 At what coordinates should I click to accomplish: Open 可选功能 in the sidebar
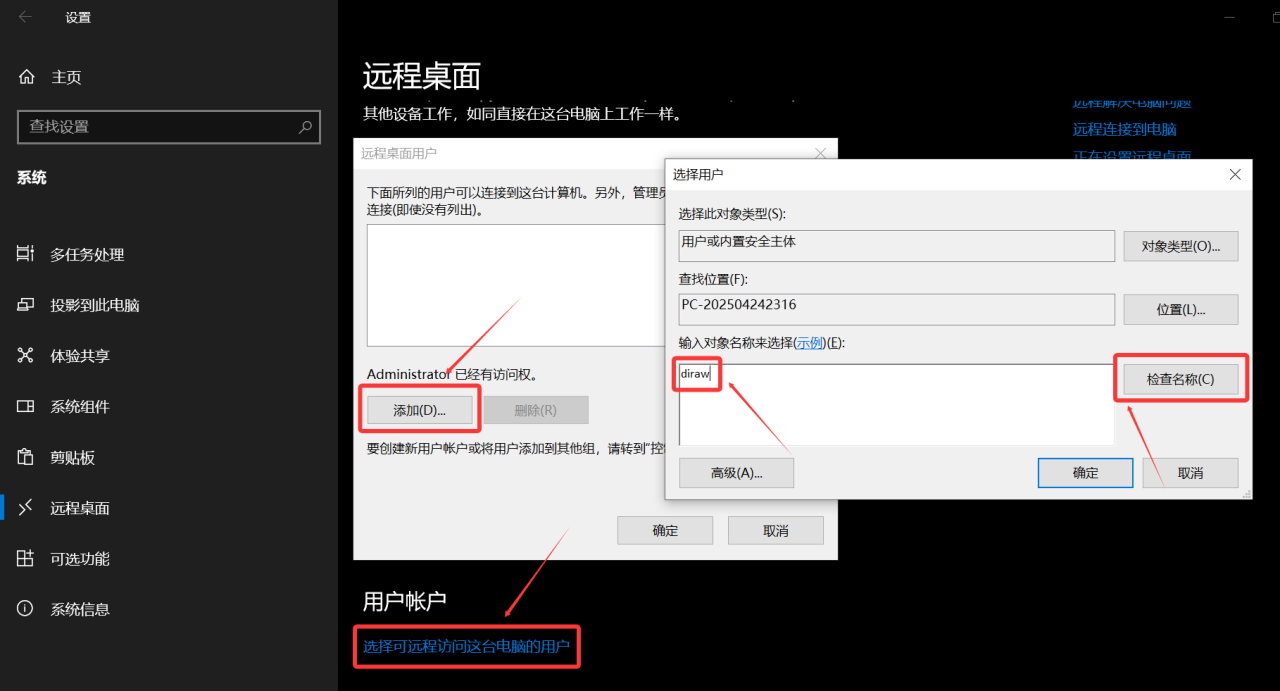click(x=80, y=559)
